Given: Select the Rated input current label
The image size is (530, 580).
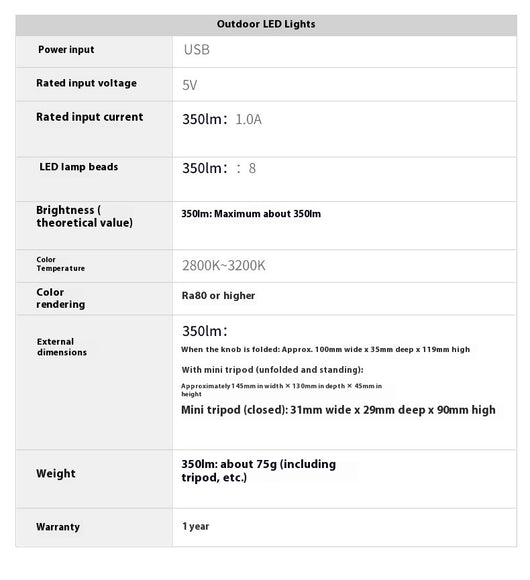Looking at the screenshot, I should click(x=90, y=117).
